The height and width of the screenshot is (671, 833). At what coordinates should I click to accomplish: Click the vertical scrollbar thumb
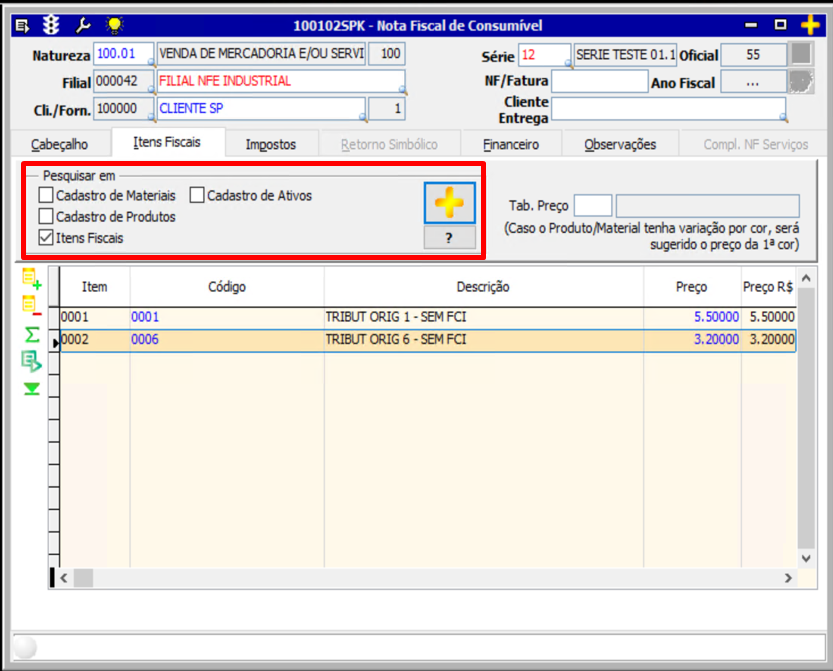pos(806,419)
